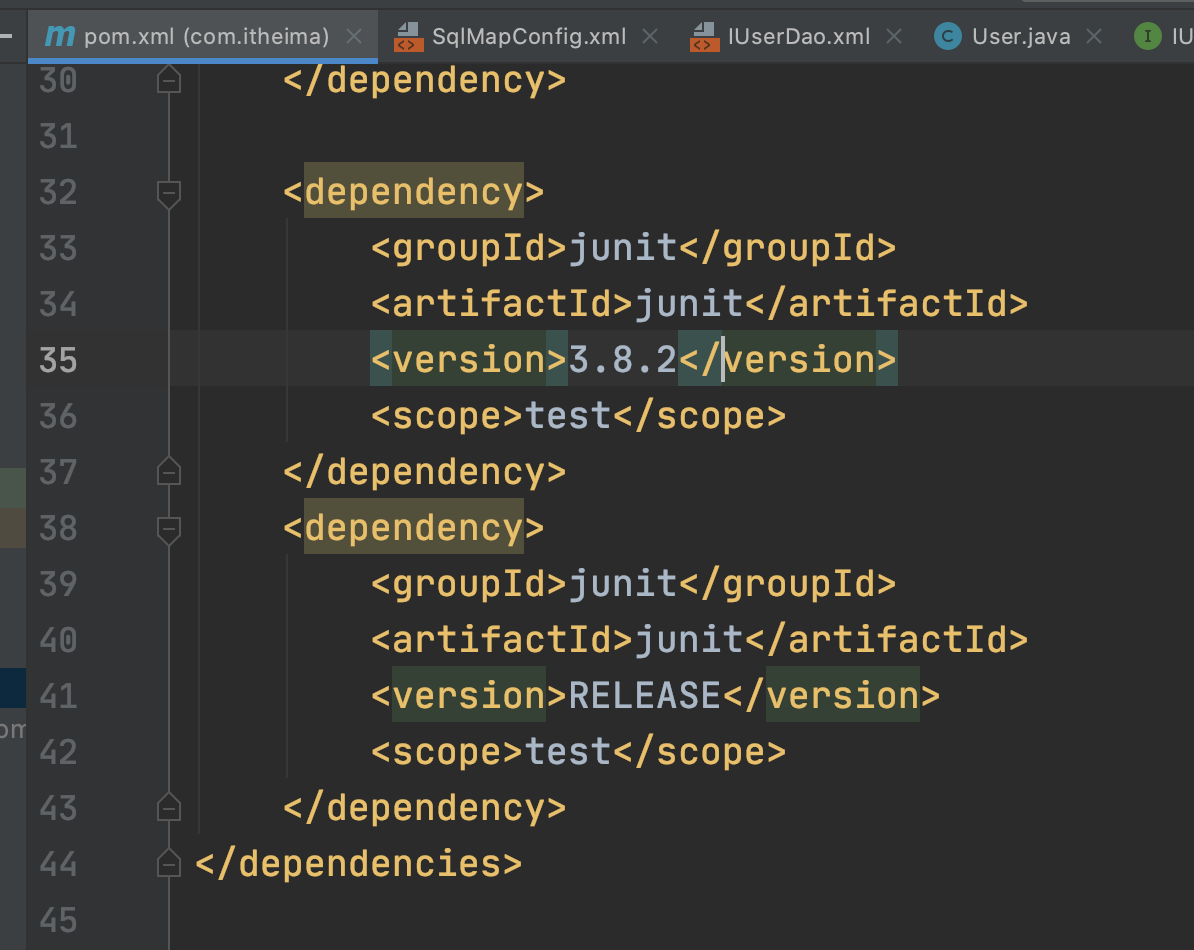1194x950 pixels.
Task: Click the class icon of User.java tab
Action: [x=948, y=36]
